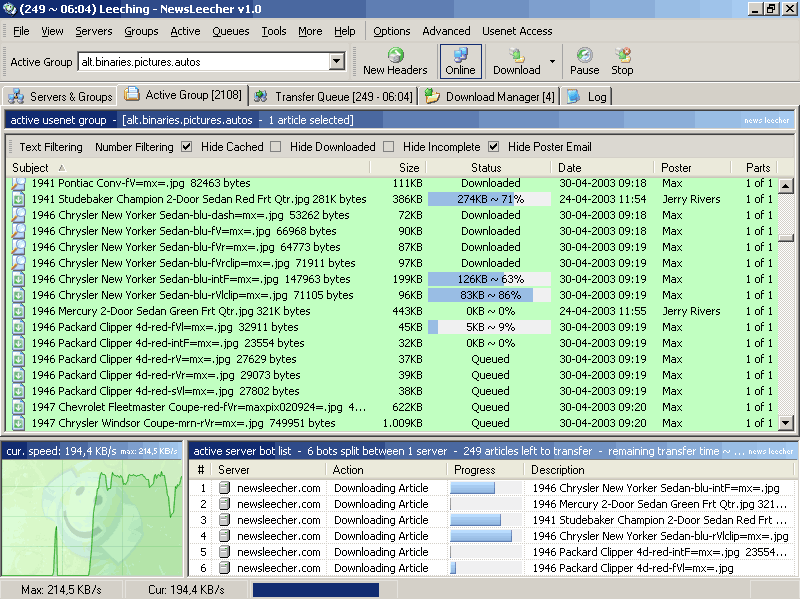Click the icon beside 1941 Studebaker Champion article
The width and height of the screenshot is (800, 600).
pos(18,199)
